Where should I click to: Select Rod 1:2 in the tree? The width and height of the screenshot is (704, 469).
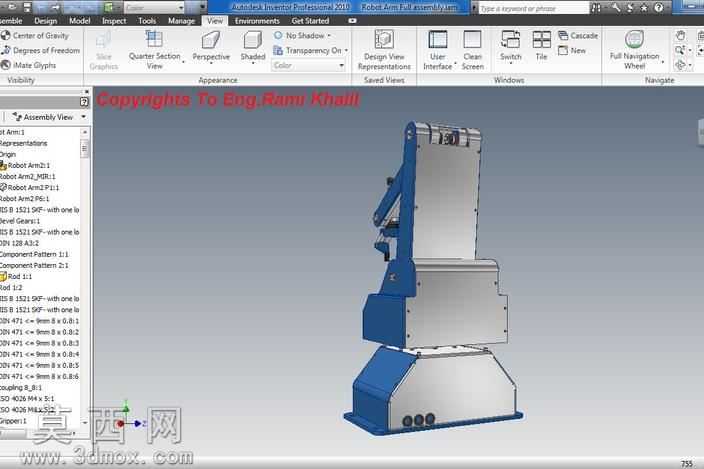tap(11, 287)
